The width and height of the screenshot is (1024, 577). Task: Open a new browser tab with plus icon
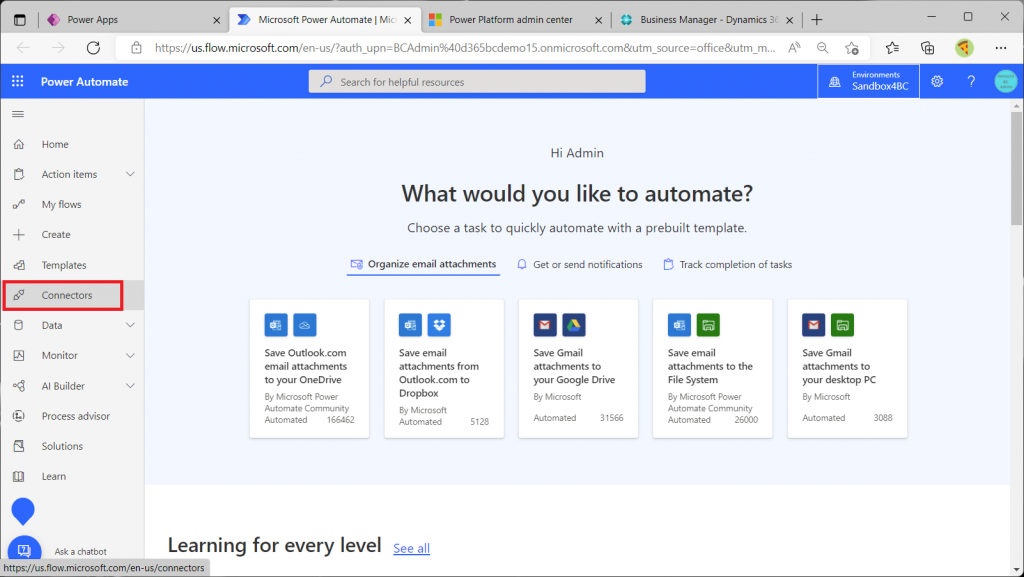click(816, 20)
